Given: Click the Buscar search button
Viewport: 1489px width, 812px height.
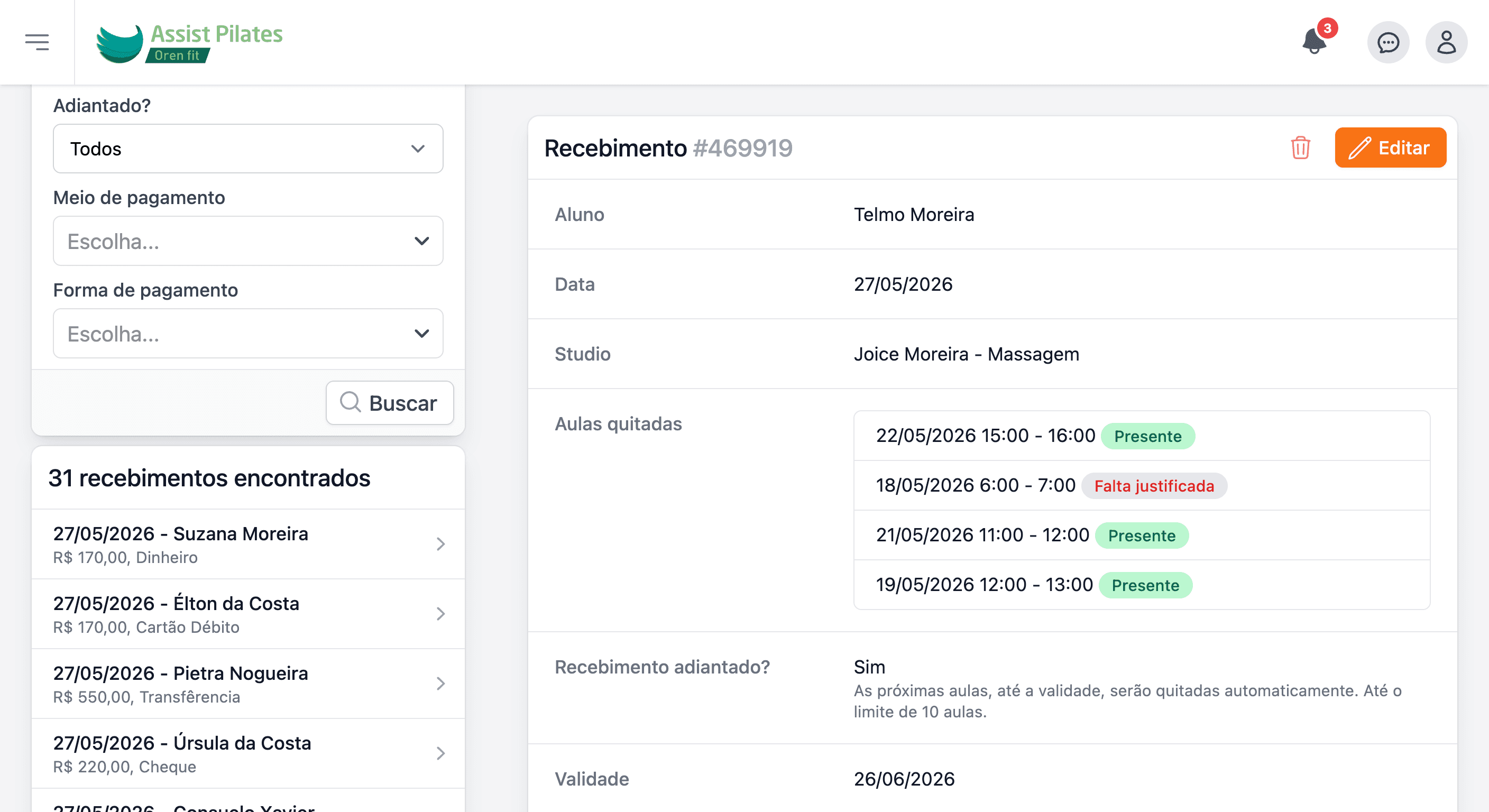Looking at the screenshot, I should pos(390,403).
